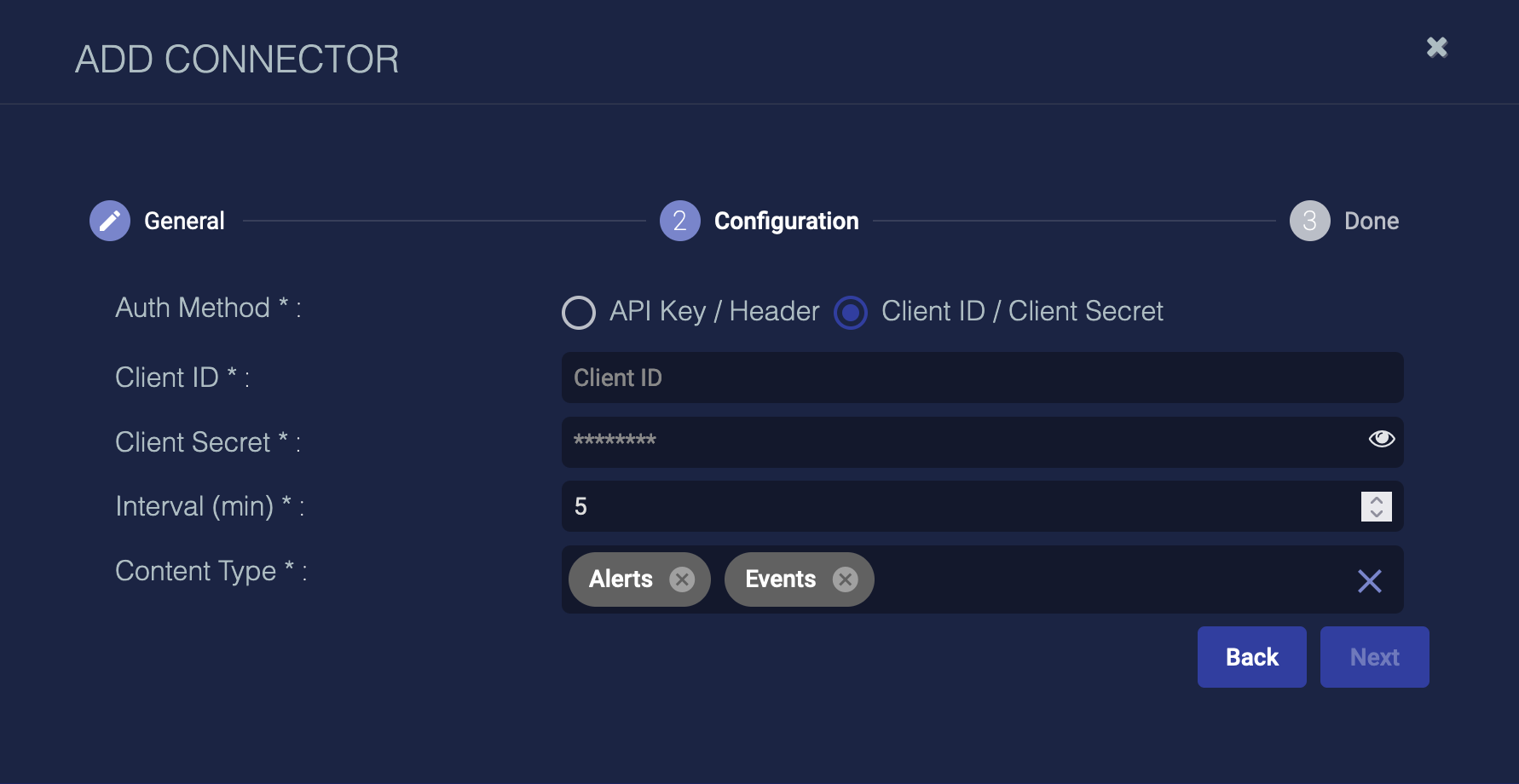
Task: Remove the Alerts content type tag
Action: tap(682, 579)
